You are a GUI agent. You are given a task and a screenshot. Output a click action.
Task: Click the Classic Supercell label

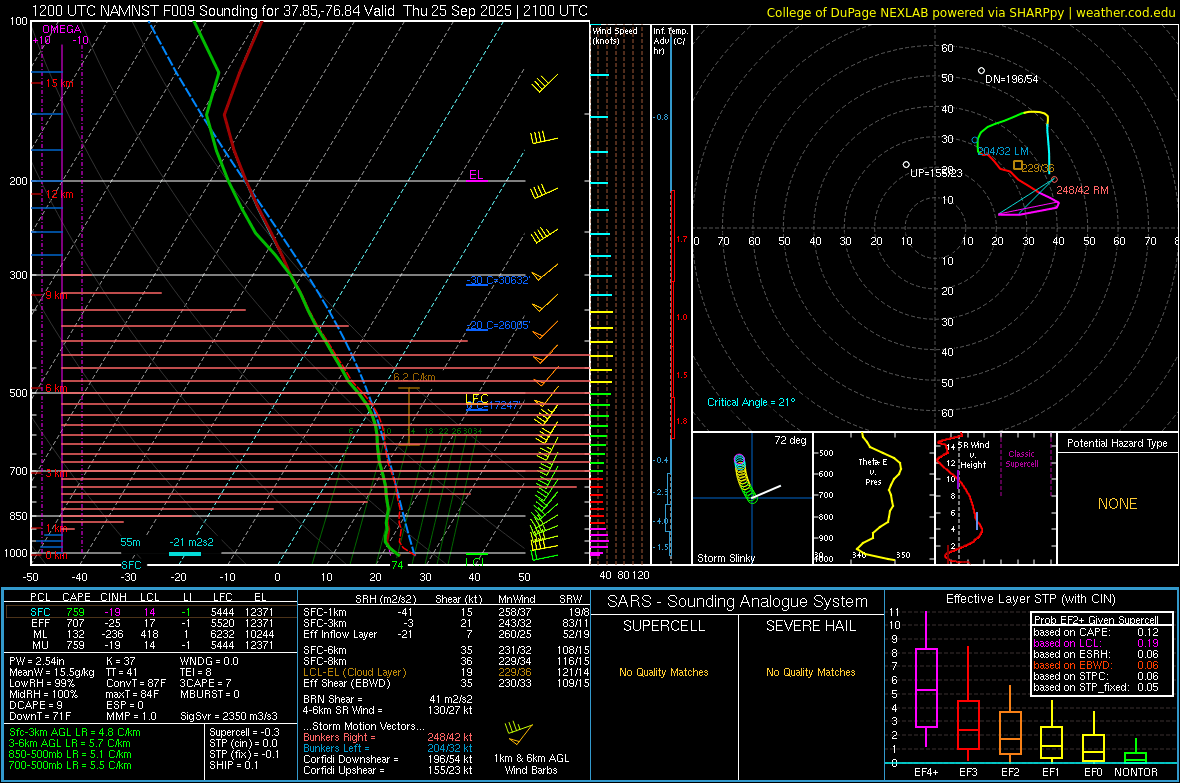[1022, 459]
